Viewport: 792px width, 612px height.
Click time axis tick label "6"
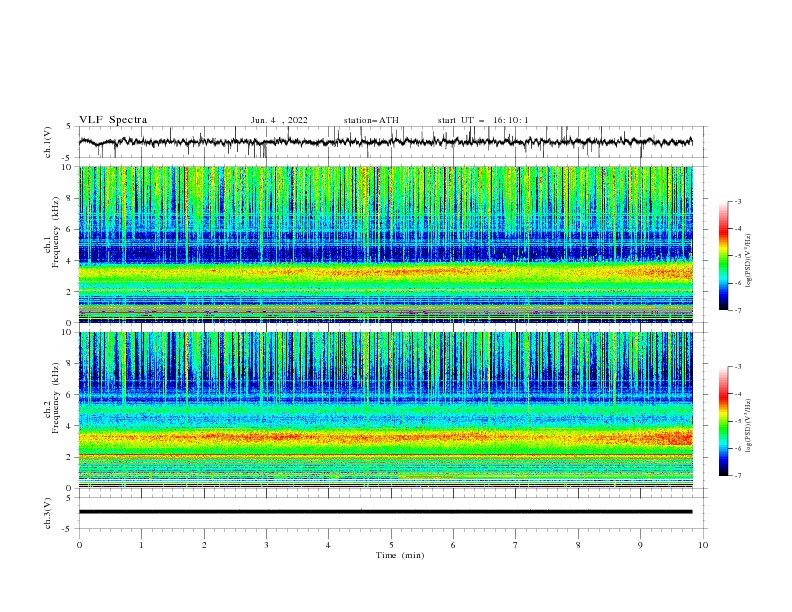pyautogui.click(x=453, y=545)
